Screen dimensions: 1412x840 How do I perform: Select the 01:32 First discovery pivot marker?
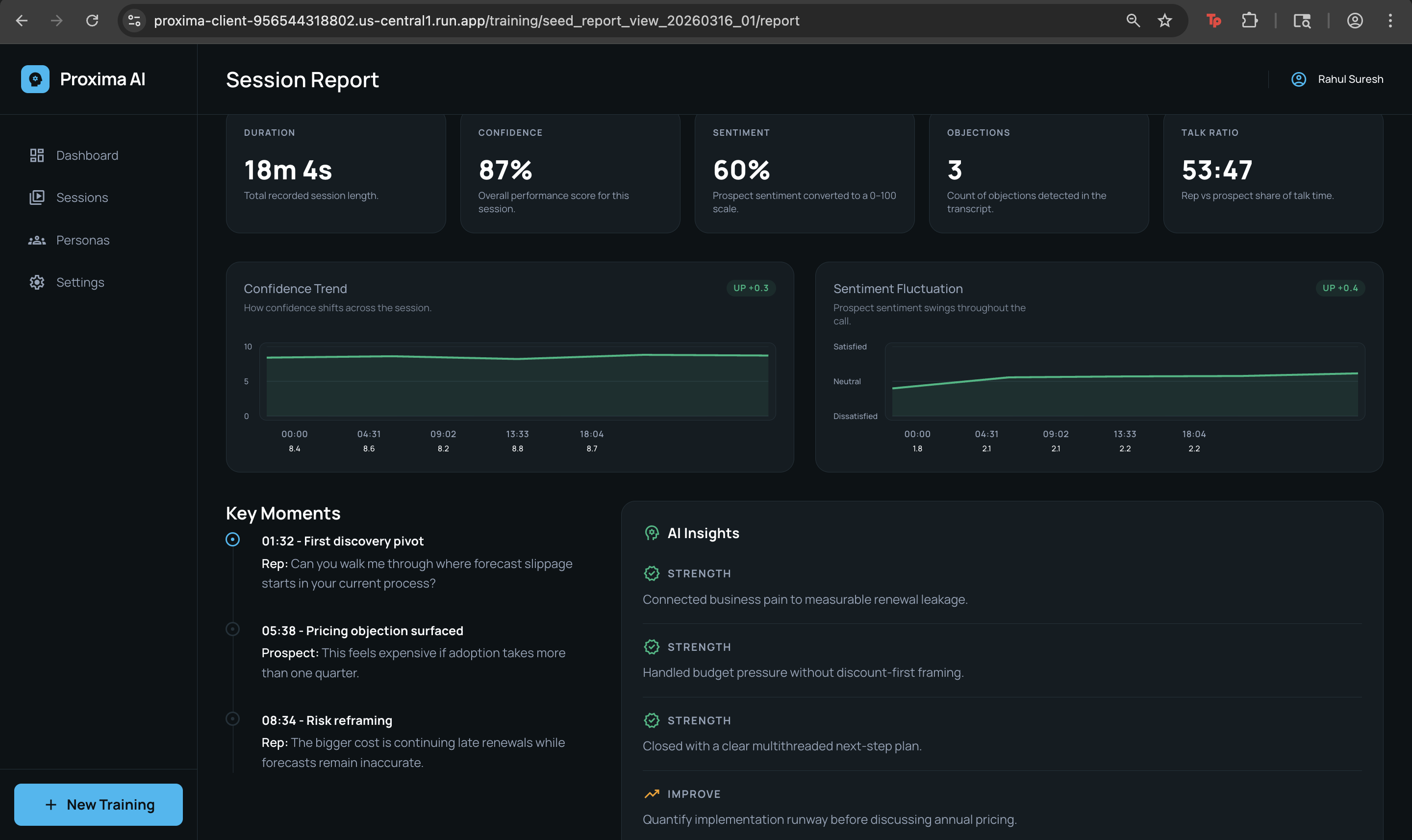click(232, 540)
